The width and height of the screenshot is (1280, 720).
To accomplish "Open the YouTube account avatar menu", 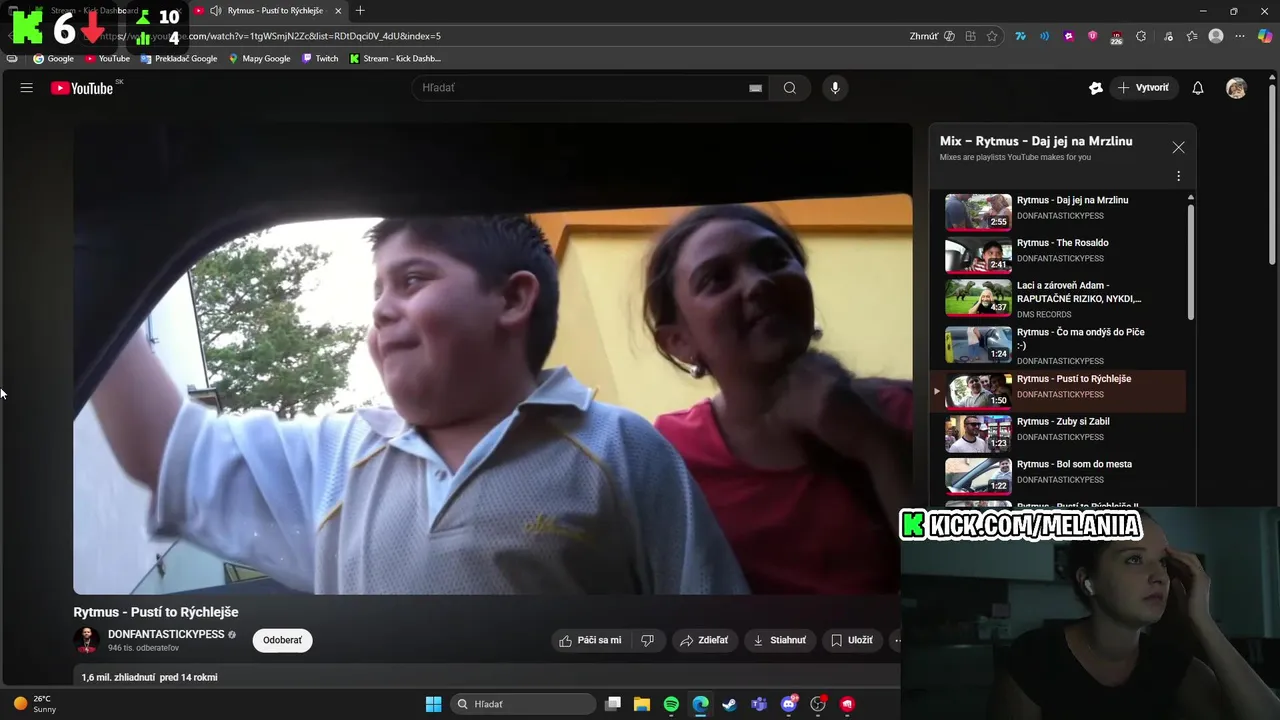I will click(x=1237, y=88).
